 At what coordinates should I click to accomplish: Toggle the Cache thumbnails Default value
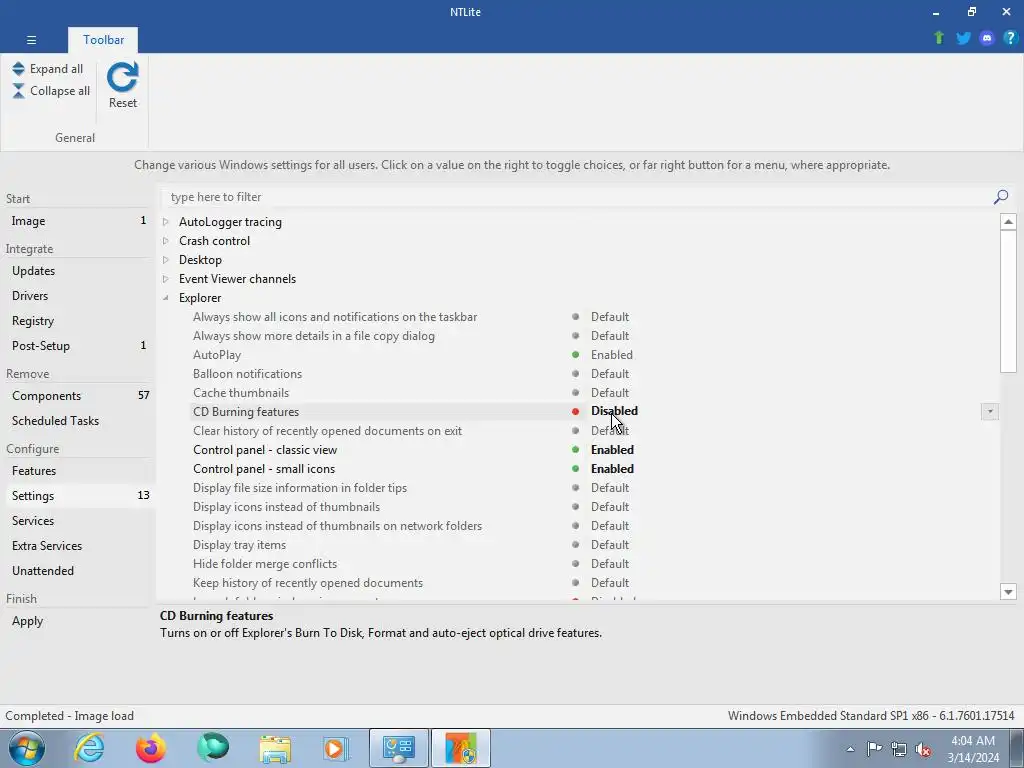tap(609, 392)
